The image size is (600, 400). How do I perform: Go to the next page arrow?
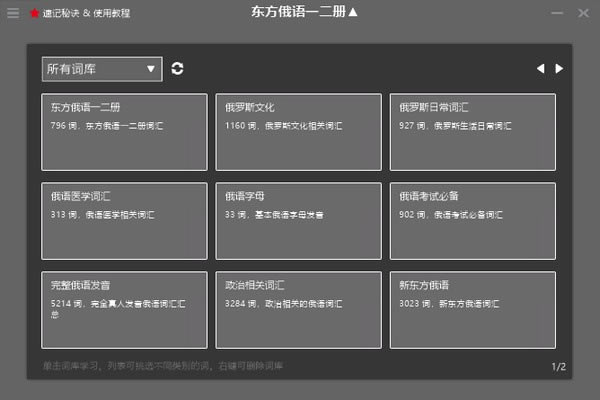559,69
